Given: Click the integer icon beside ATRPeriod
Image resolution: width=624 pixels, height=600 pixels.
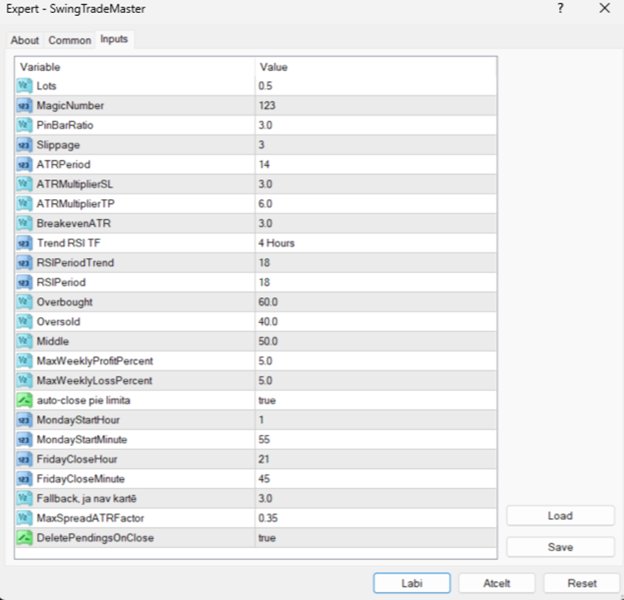Looking at the screenshot, I should point(24,164).
